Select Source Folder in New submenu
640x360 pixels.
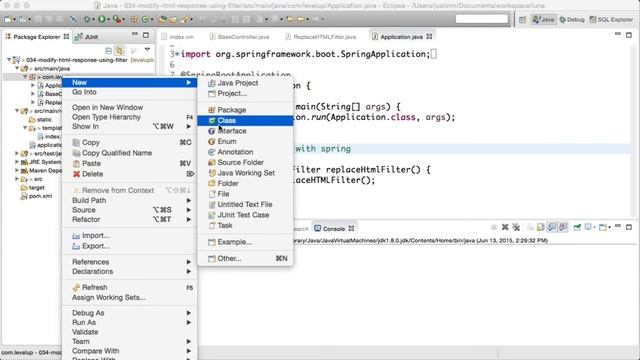(245, 162)
